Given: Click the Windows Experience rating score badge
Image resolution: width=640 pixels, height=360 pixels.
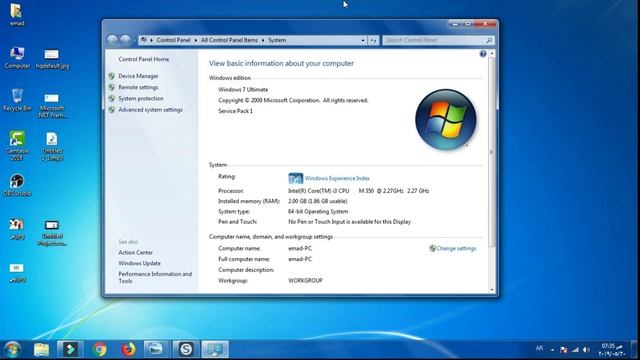Looking at the screenshot, I should [x=296, y=178].
